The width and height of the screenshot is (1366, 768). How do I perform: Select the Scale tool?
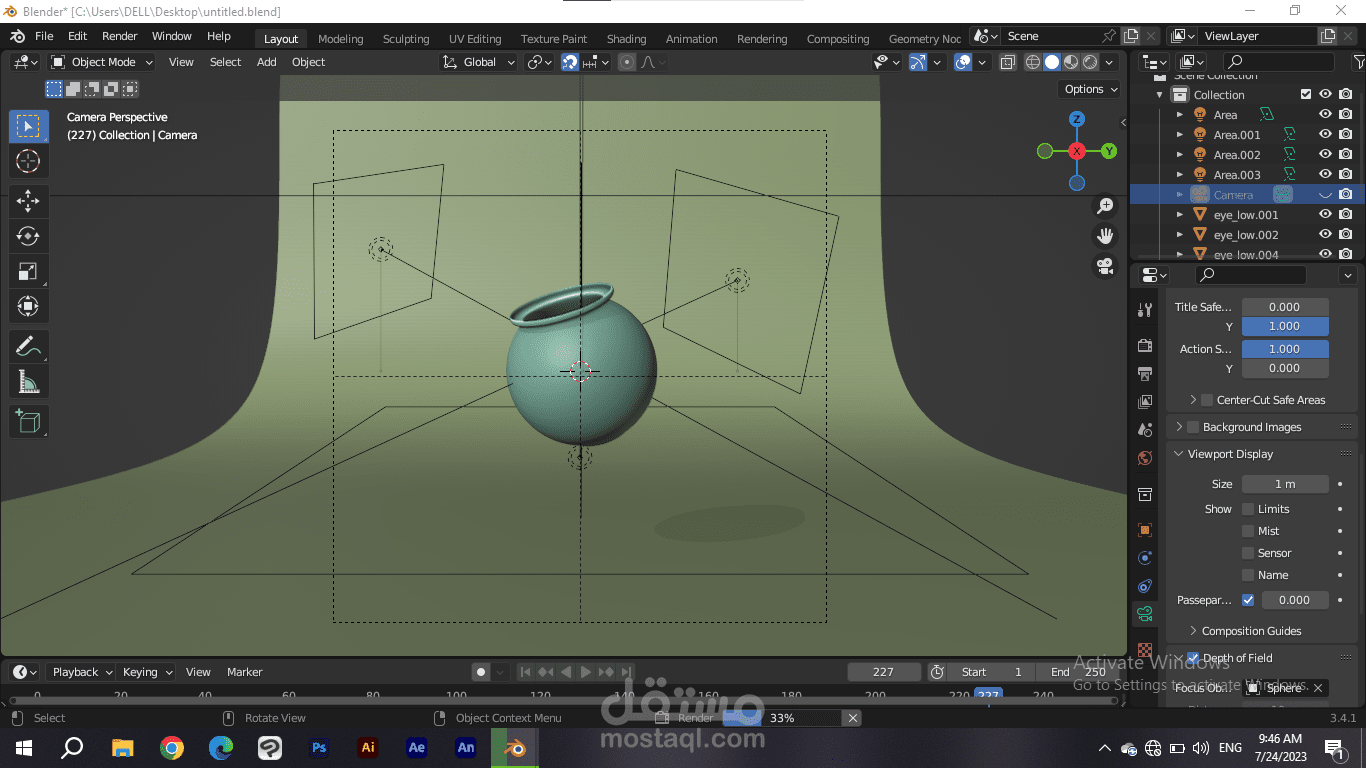(28, 271)
